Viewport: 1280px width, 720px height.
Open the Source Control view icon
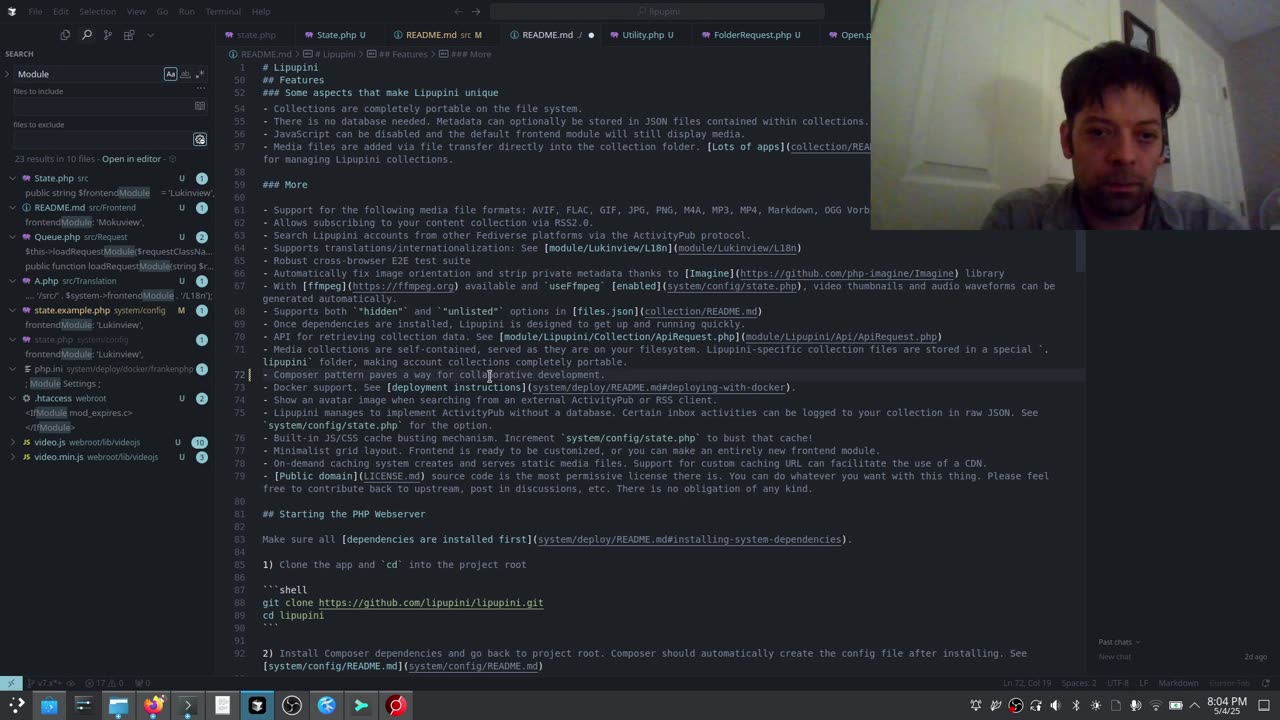click(x=107, y=35)
